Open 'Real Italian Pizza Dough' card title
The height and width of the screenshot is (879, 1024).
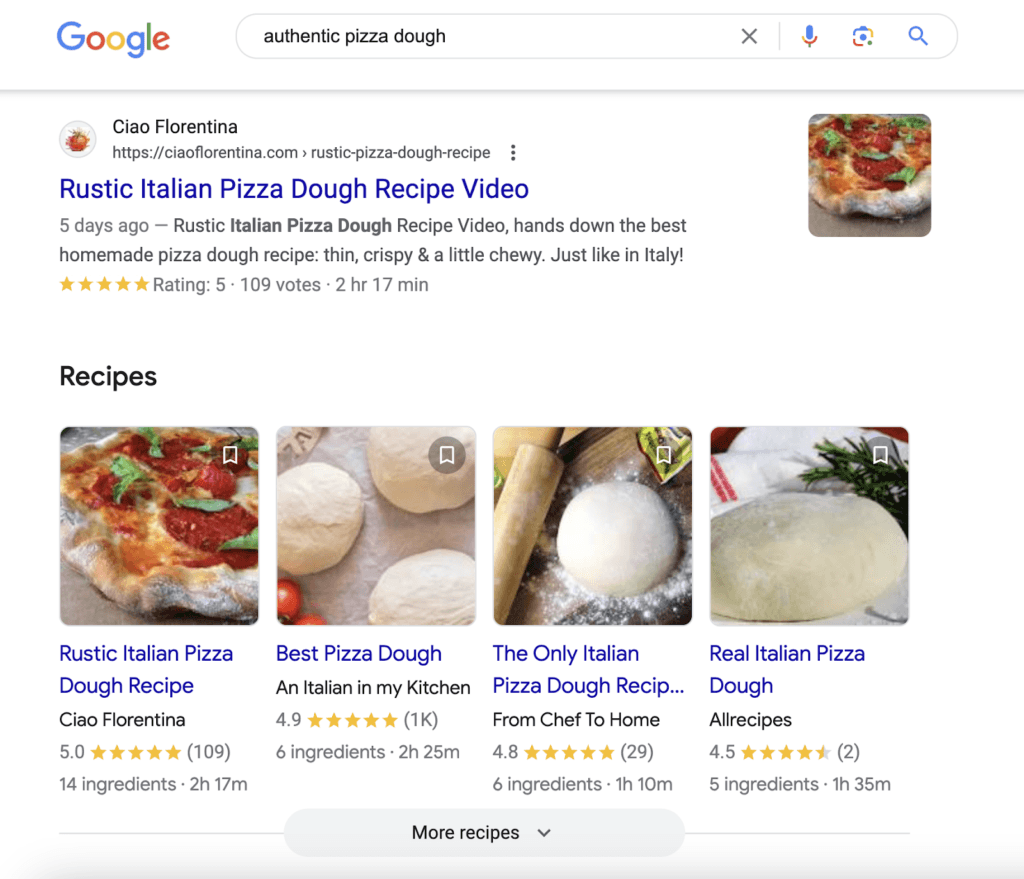click(x=787, y=669)
